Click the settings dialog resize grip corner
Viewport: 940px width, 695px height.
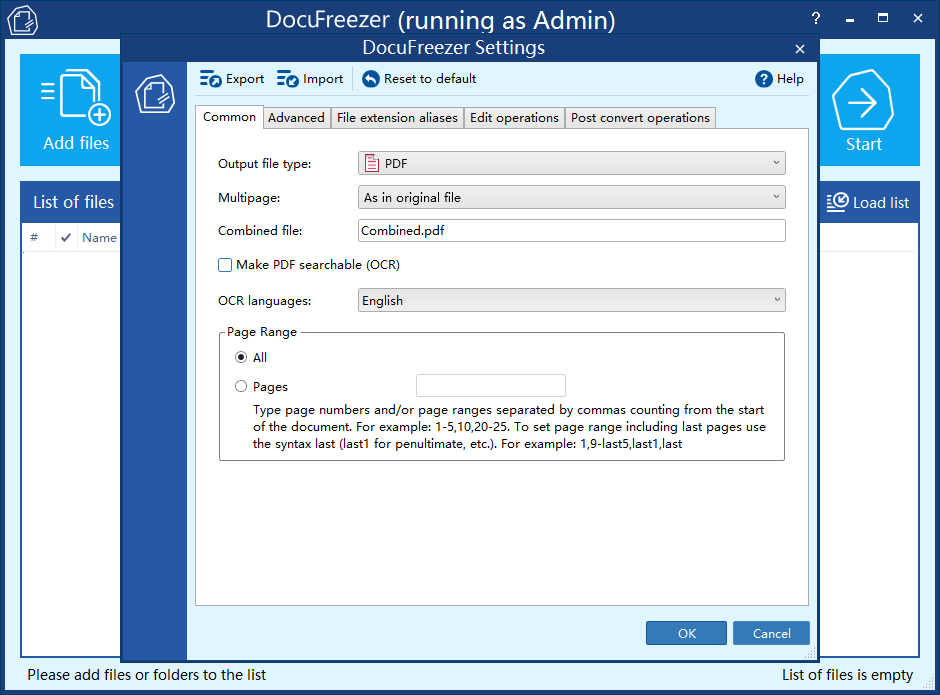811,653
